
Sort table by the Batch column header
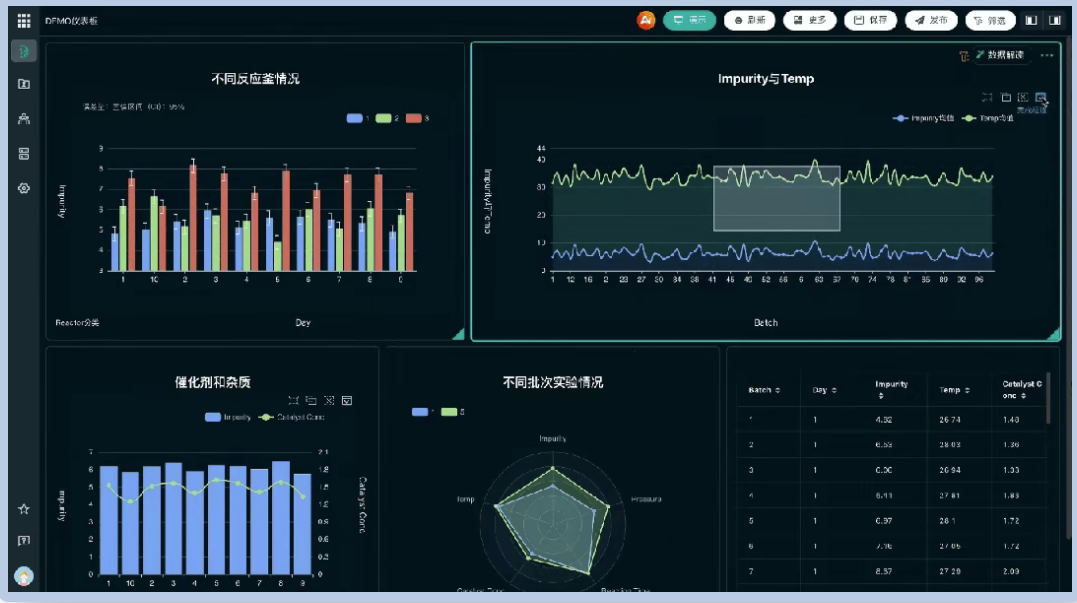point(764,390)
